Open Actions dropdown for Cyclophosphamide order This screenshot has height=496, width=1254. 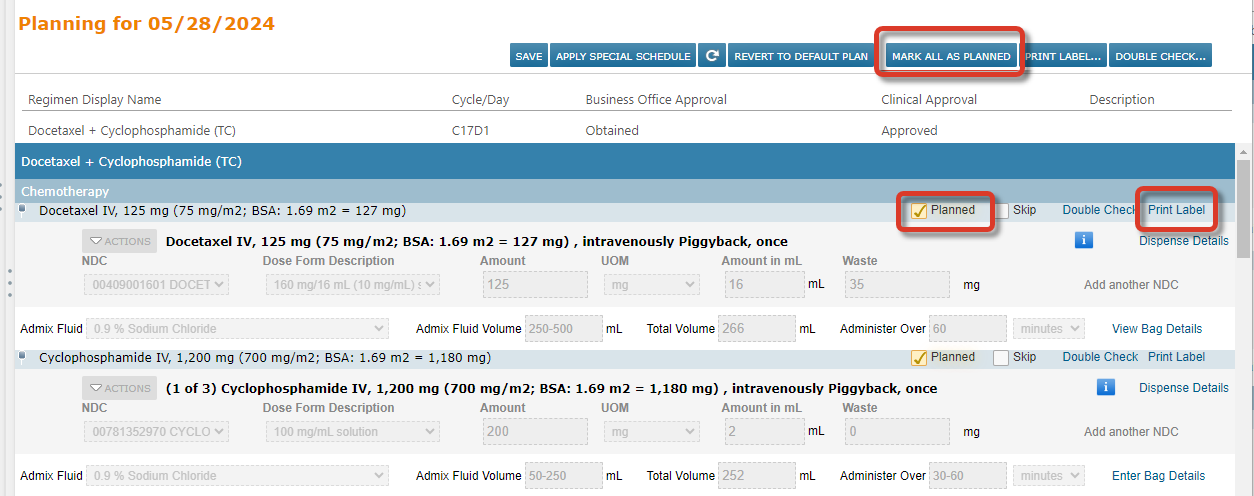click(119, 388)
